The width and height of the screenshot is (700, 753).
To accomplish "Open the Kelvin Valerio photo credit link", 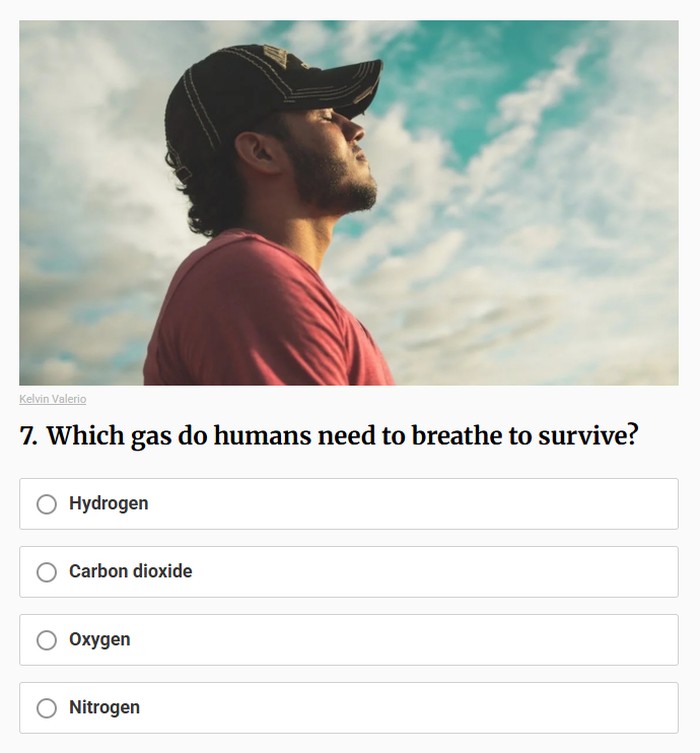I will [53, 399].
